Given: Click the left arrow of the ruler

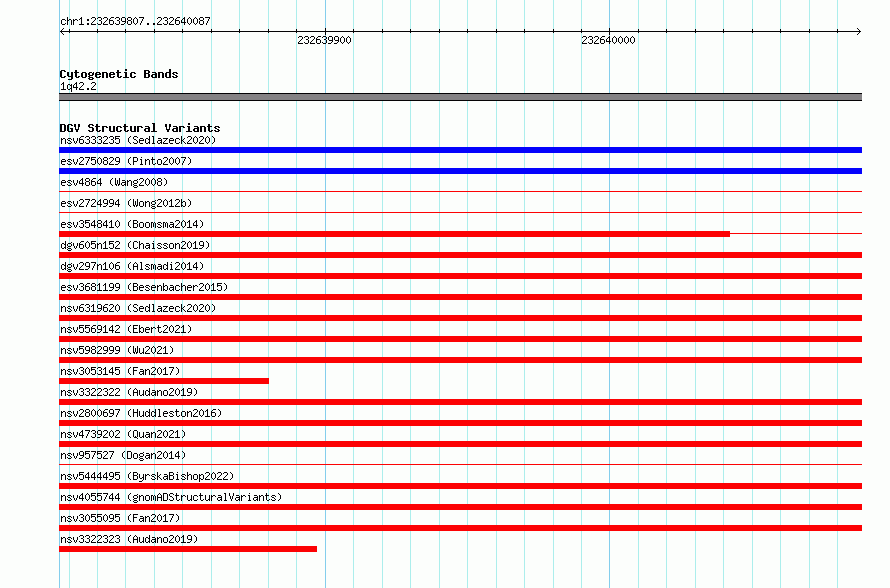Looking at the screenshot, I should pos(63,32).
